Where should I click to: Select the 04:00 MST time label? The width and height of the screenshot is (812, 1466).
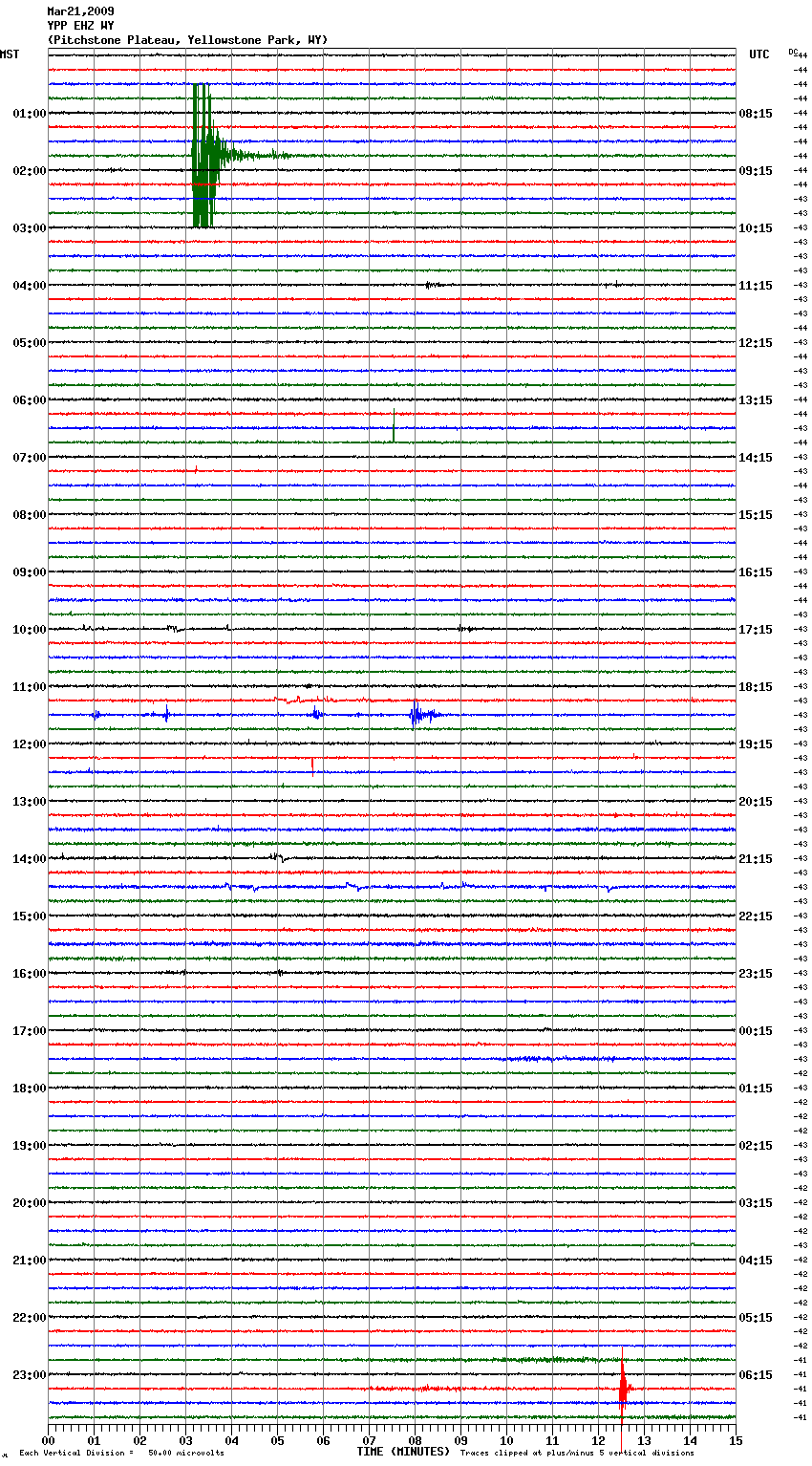click(30, 286)
